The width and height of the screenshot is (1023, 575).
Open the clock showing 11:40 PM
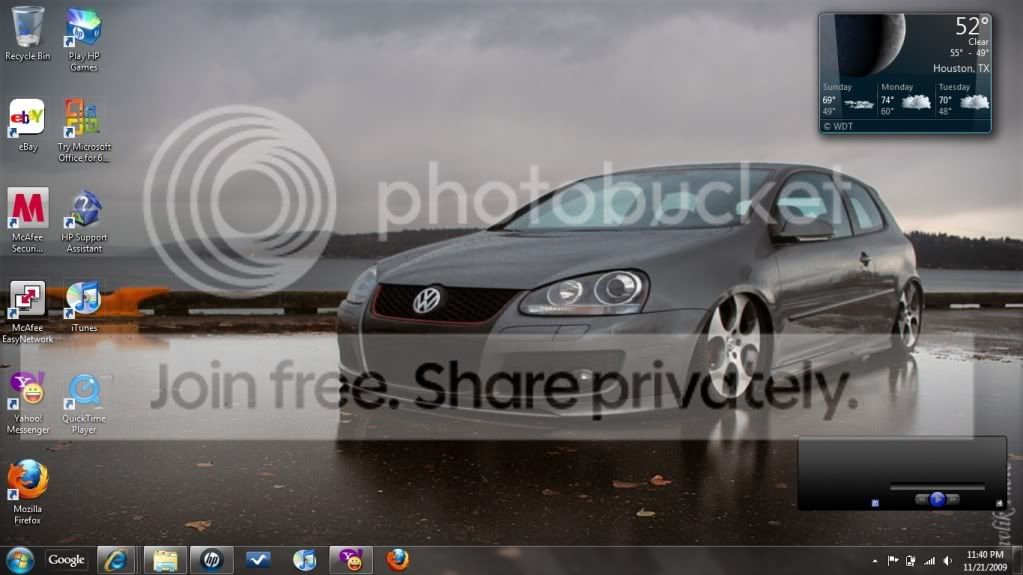[x=985, y=561]
